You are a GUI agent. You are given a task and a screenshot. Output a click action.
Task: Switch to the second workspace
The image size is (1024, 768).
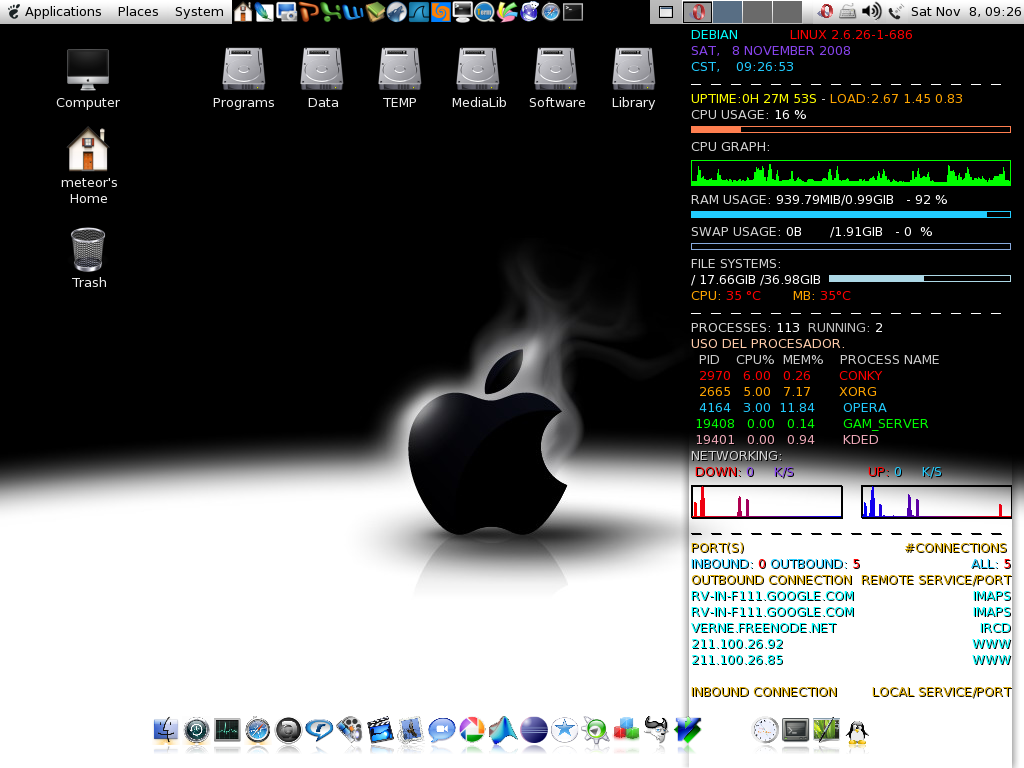pyautogui.click(x=727, y=12)
